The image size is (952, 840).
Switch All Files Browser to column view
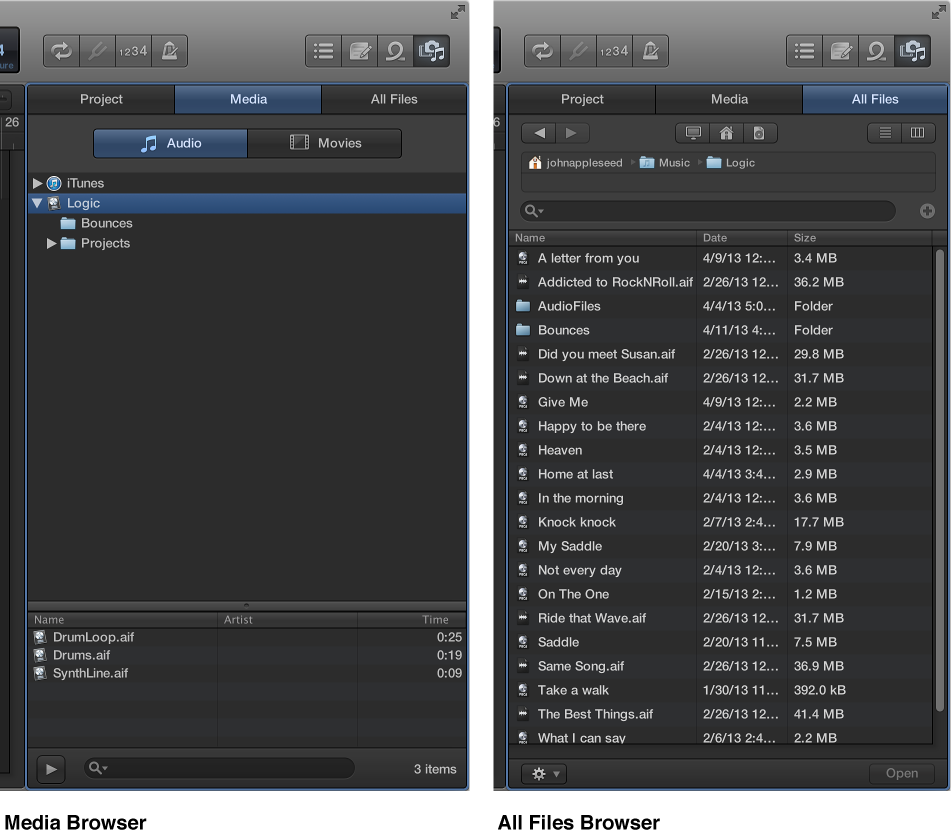click(918, 132)
